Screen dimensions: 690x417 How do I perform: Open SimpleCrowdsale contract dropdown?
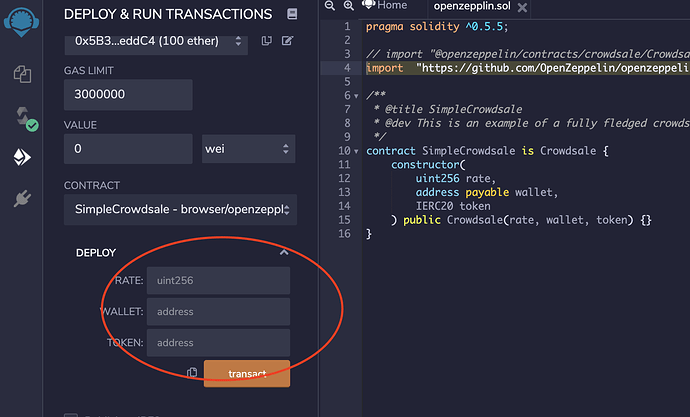click(180, 209)
